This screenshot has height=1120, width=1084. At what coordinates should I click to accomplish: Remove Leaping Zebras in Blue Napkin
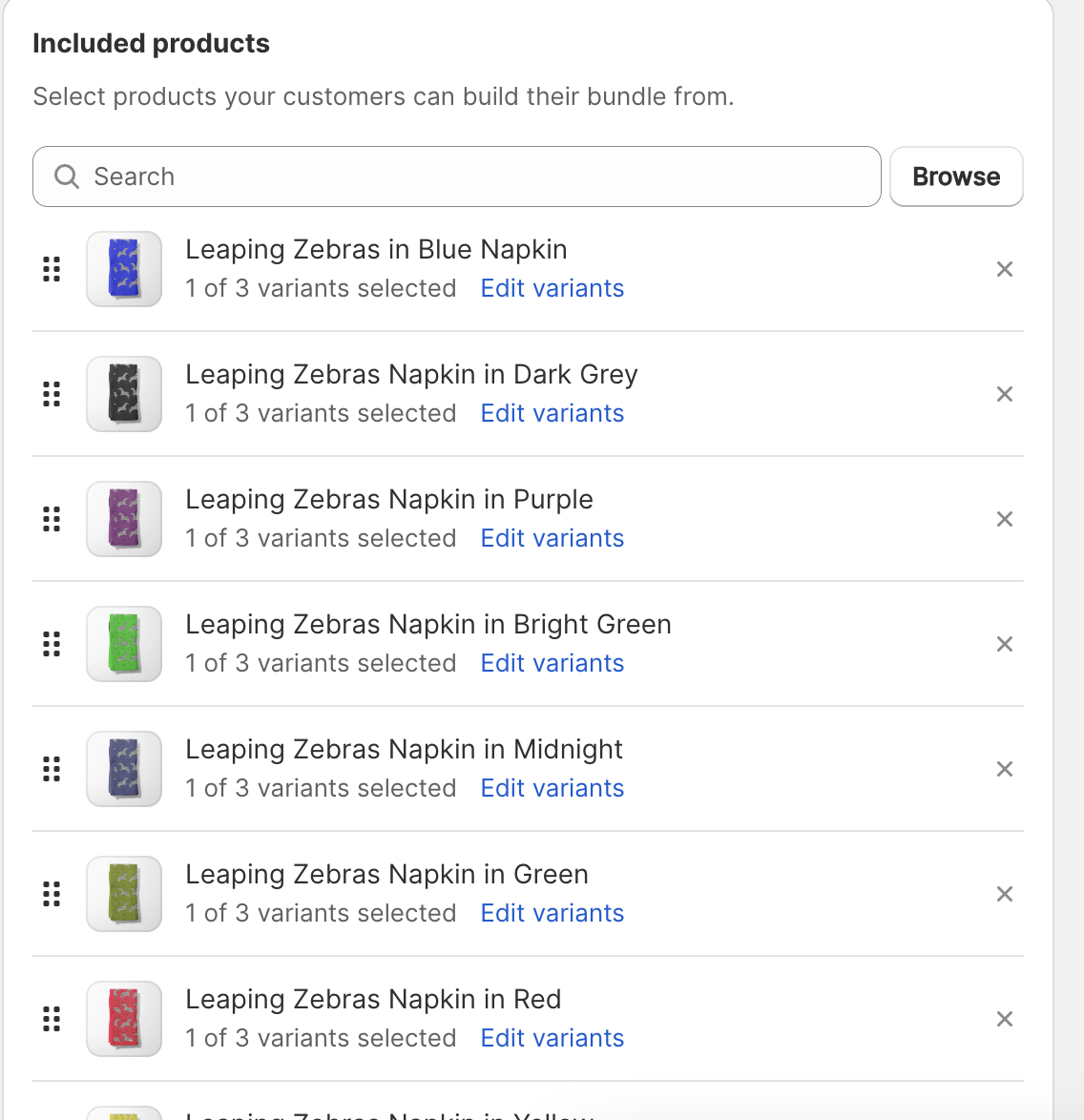click(x=1004, y=269)
